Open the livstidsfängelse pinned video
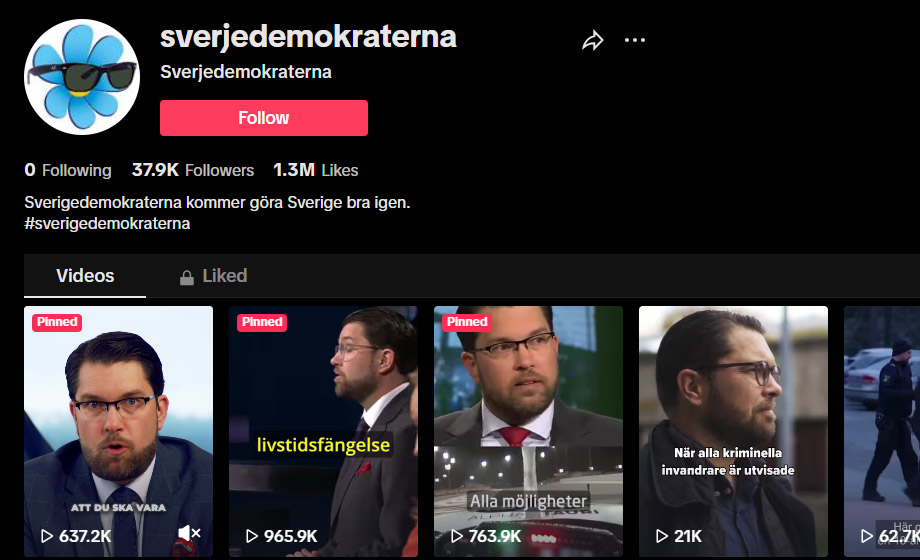Screen dimensions: 920x560 pos(323,431)
